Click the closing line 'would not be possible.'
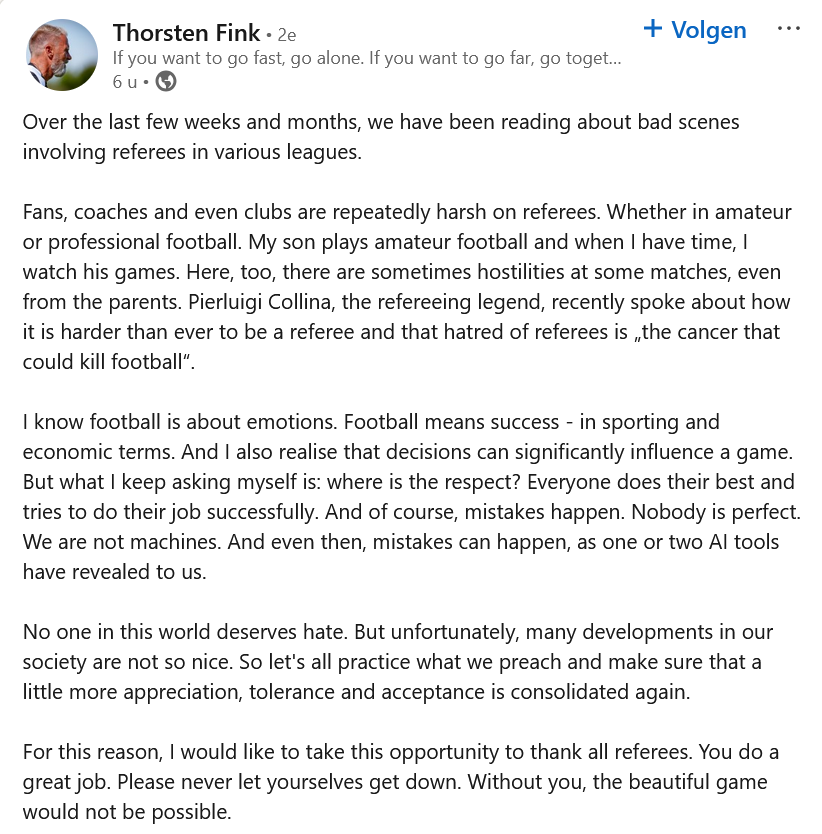 (x=127, y=812)
